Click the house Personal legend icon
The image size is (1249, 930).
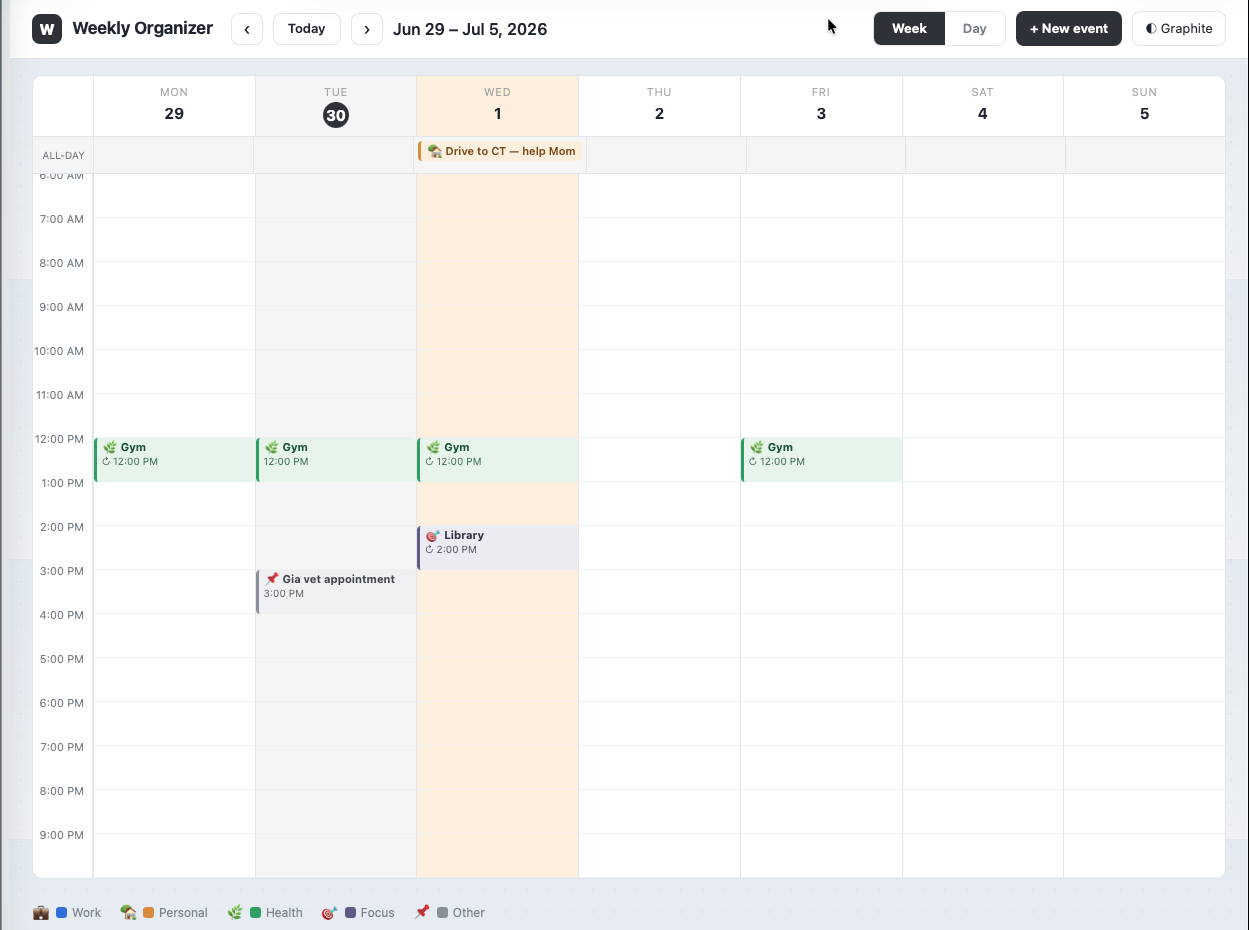pos(128,912)
